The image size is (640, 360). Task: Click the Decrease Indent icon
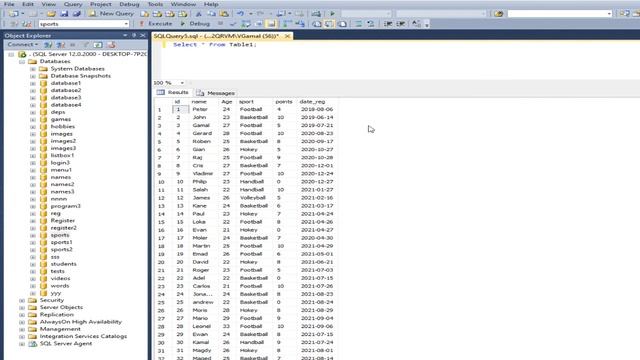[388, 24]
